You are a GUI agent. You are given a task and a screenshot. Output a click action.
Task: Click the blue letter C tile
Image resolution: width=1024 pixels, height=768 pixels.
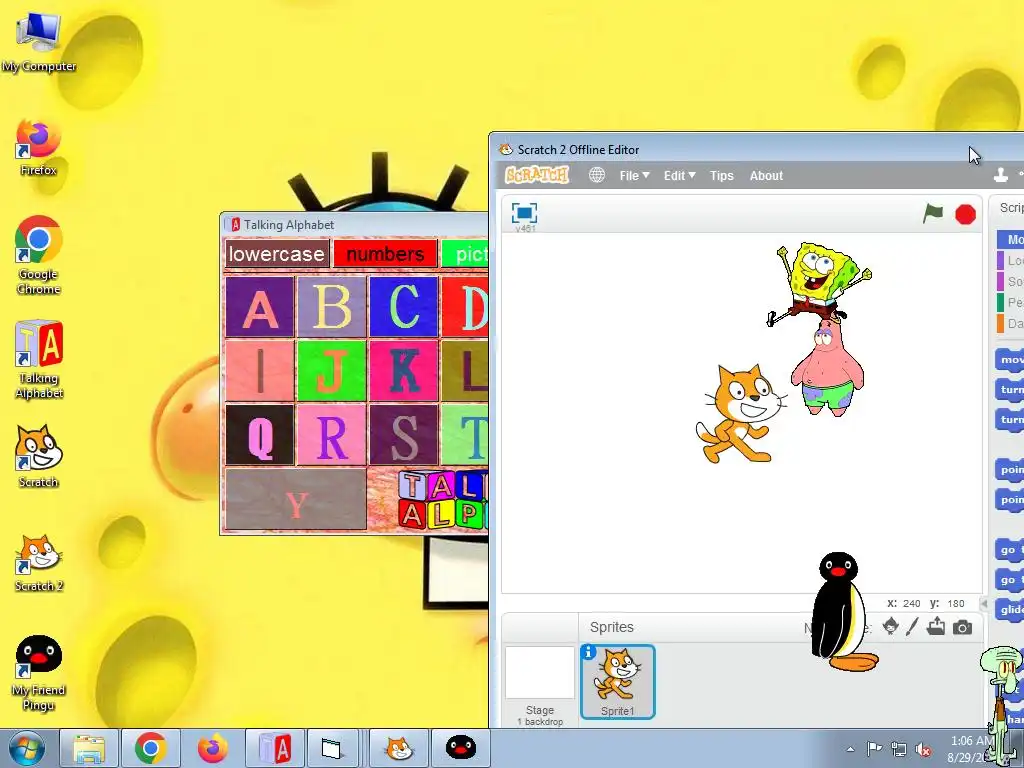click(x=404, y=307)
